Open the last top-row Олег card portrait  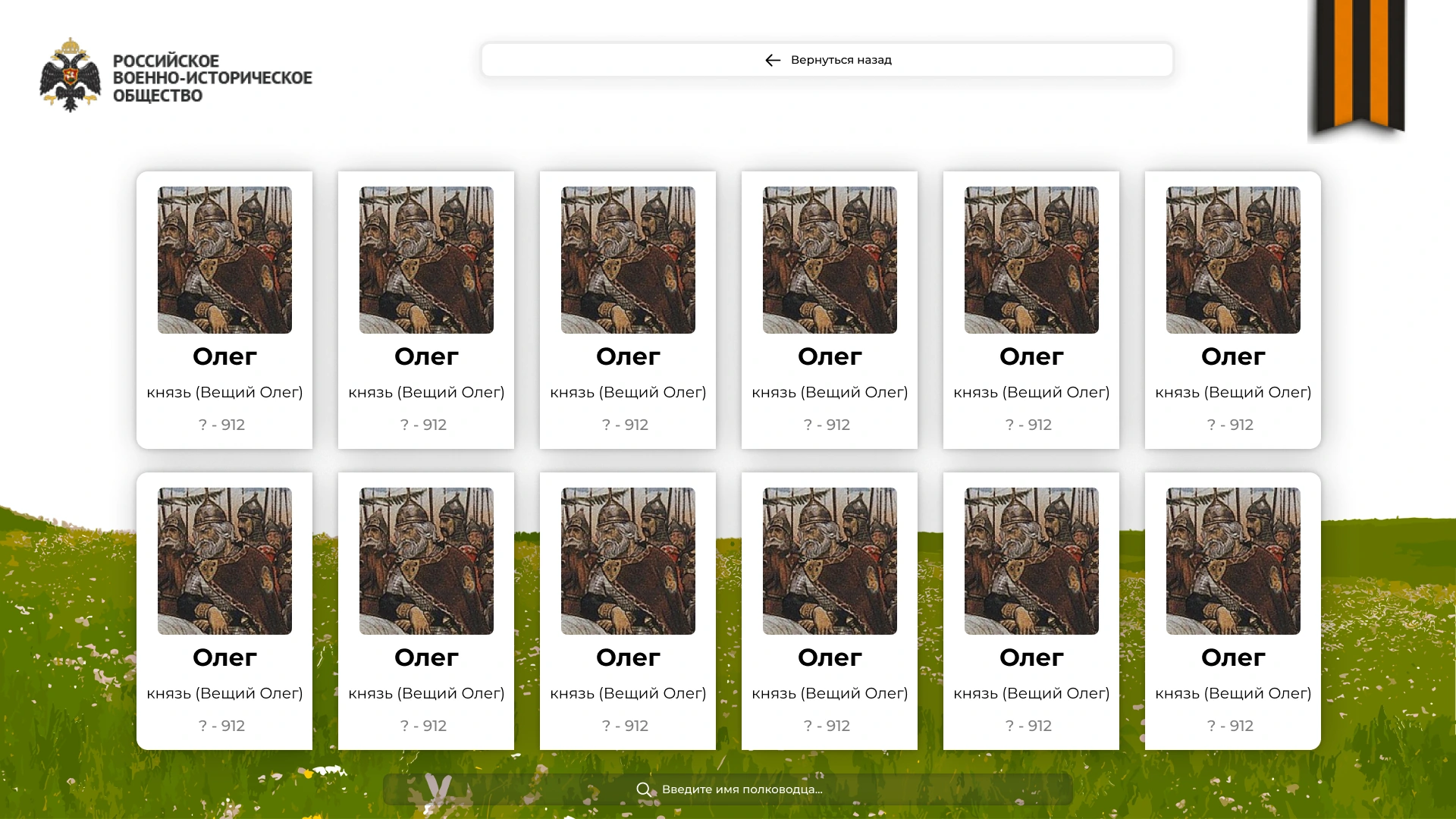tap(1233, 260)
